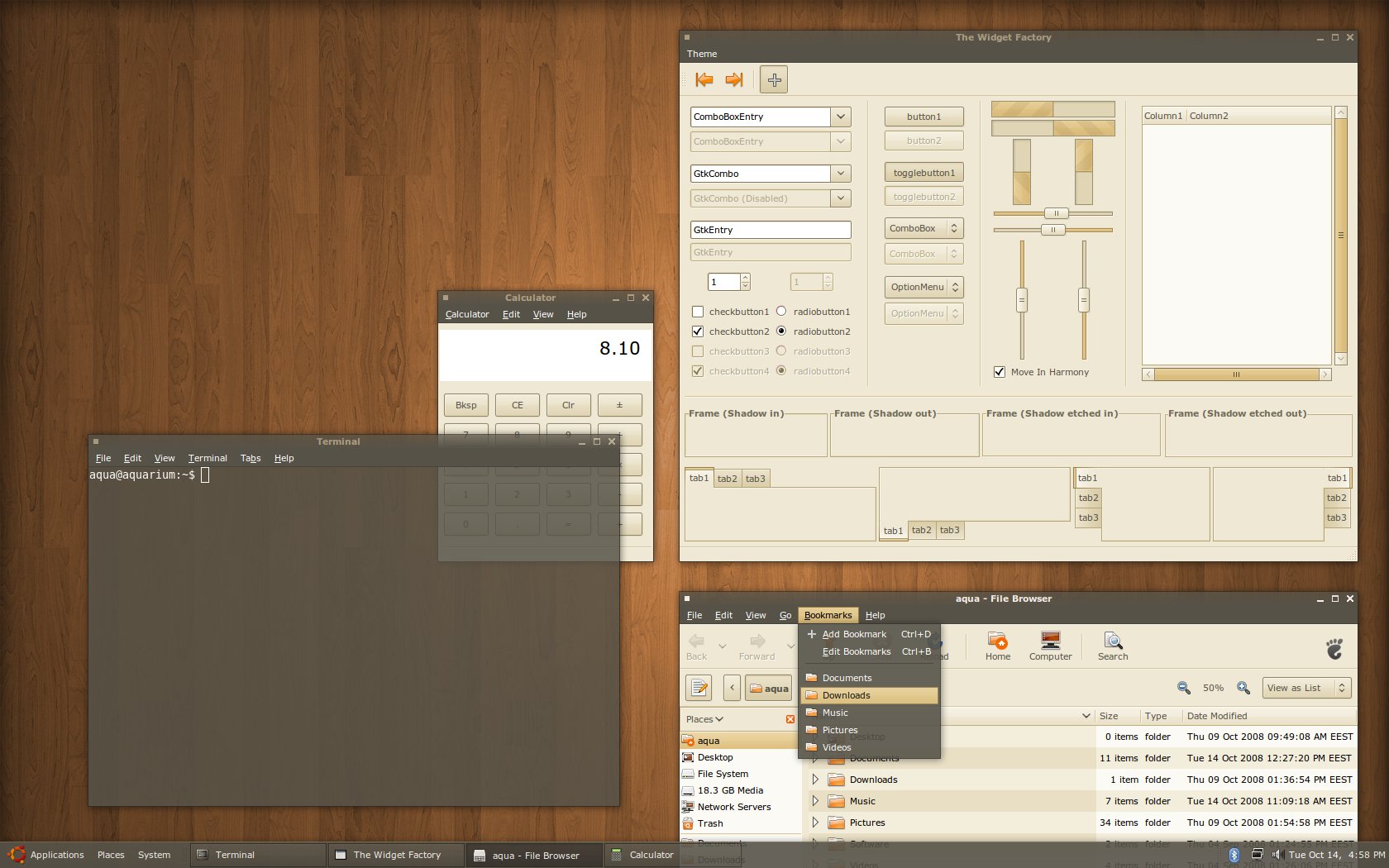Click the aqua folder path button
1389x868 pixels.
tap(769, 688)
